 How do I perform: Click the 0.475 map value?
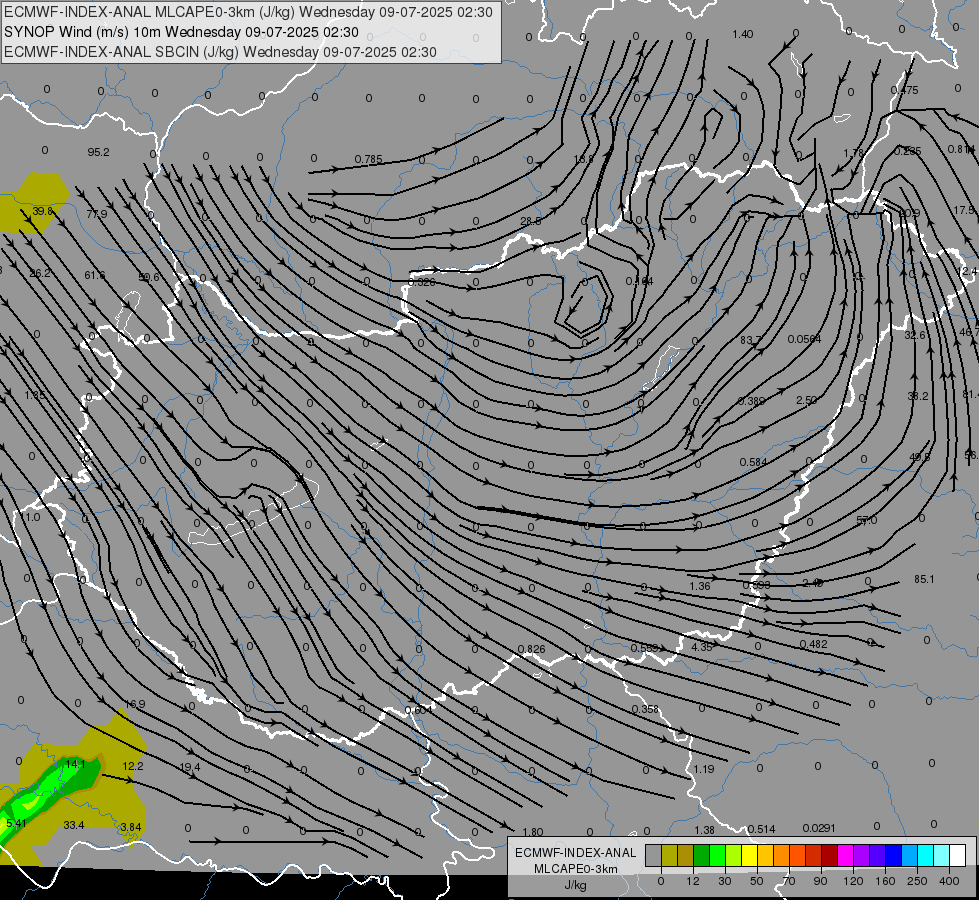[905, 91]
